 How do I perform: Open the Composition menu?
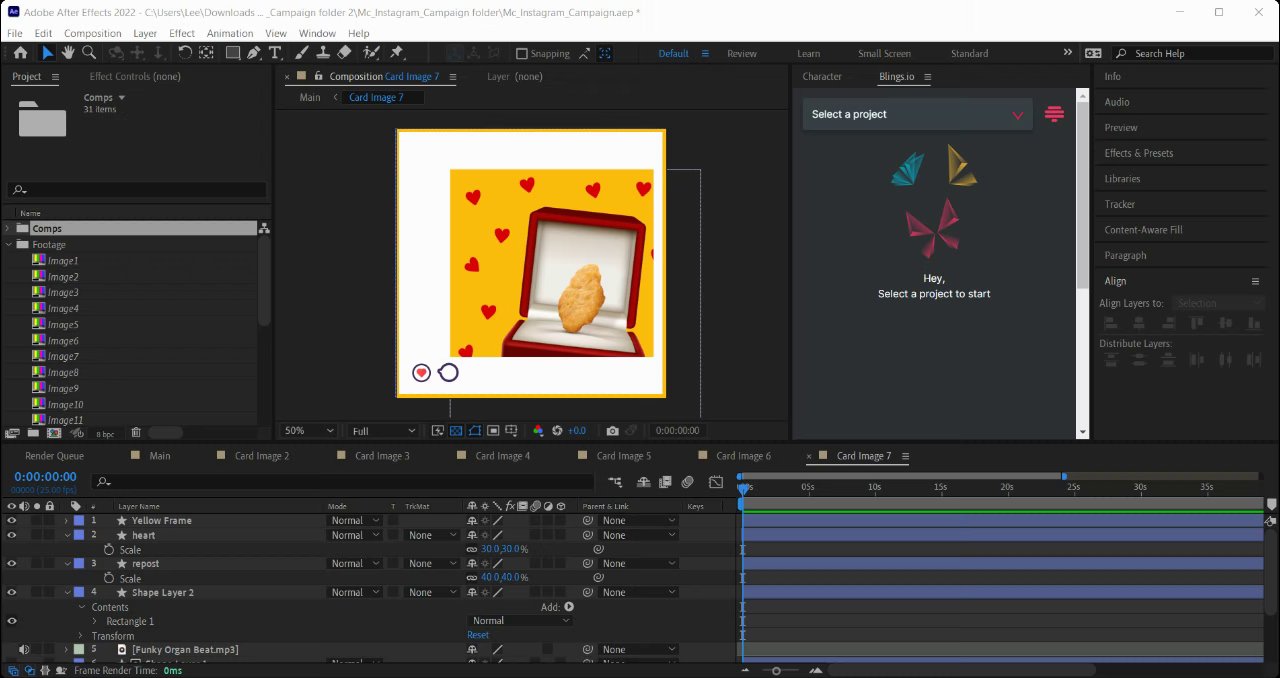92,33
